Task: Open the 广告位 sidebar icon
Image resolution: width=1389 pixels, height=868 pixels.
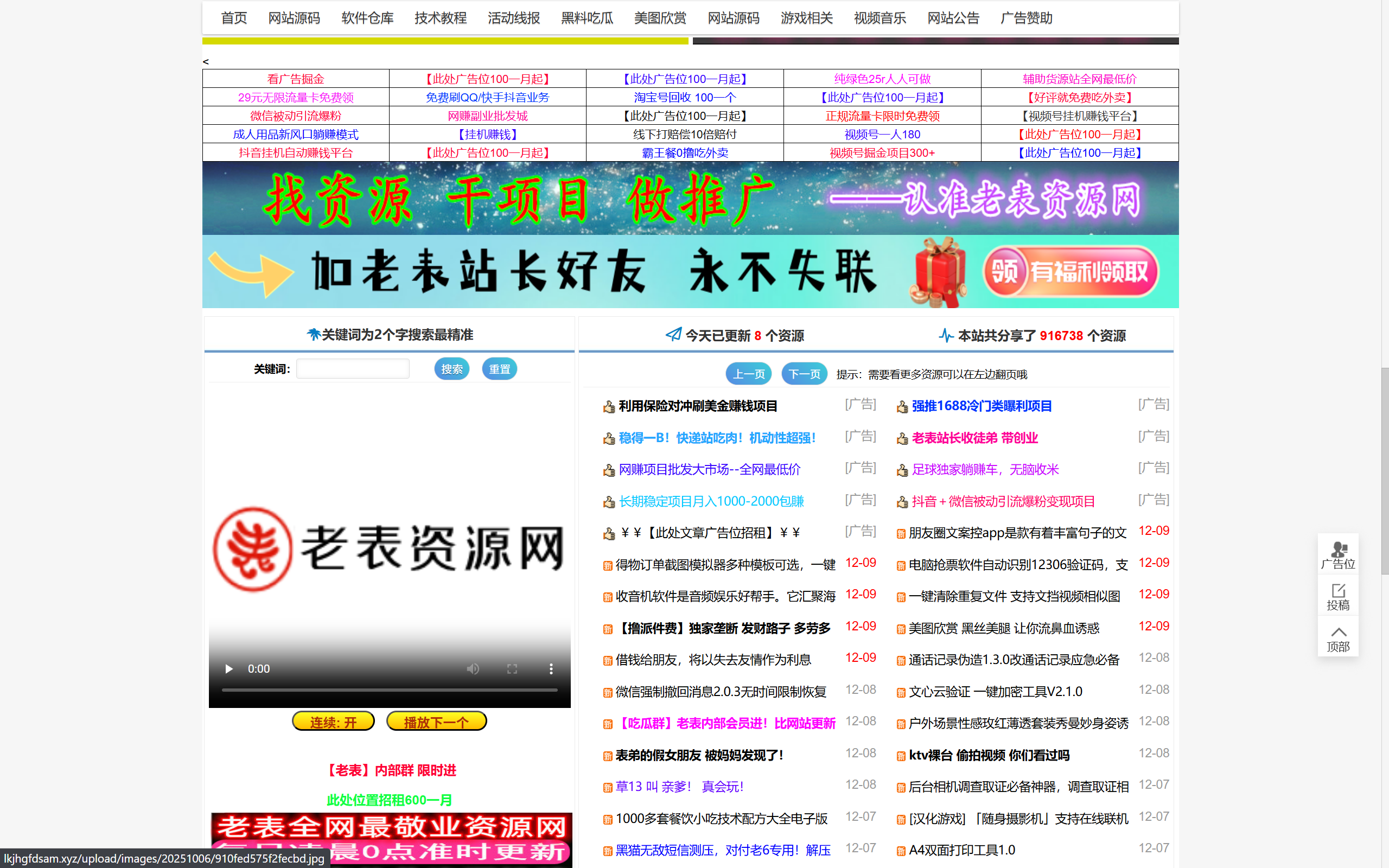Action: pos(1338,554)
